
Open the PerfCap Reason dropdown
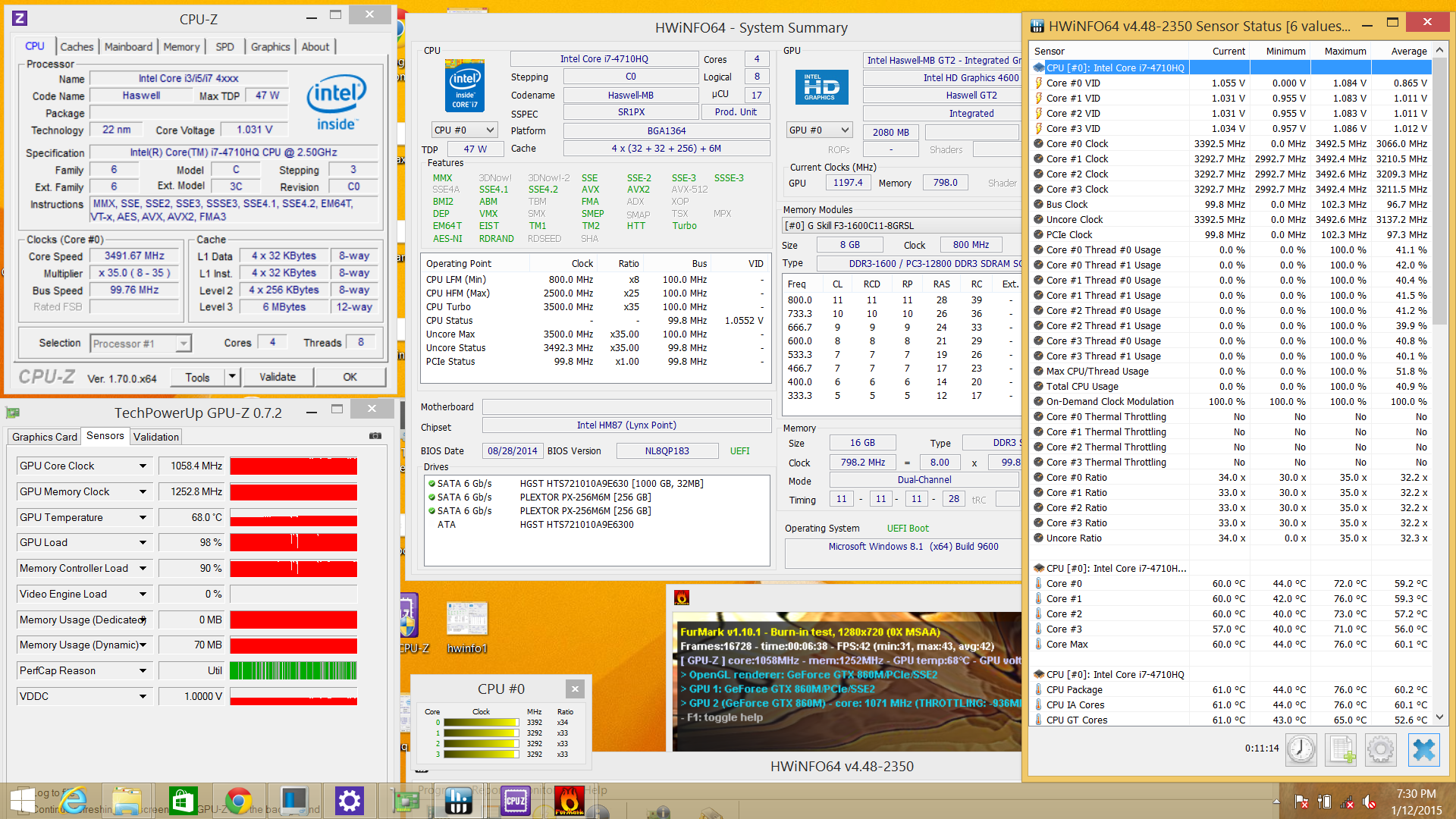(143, 670)
